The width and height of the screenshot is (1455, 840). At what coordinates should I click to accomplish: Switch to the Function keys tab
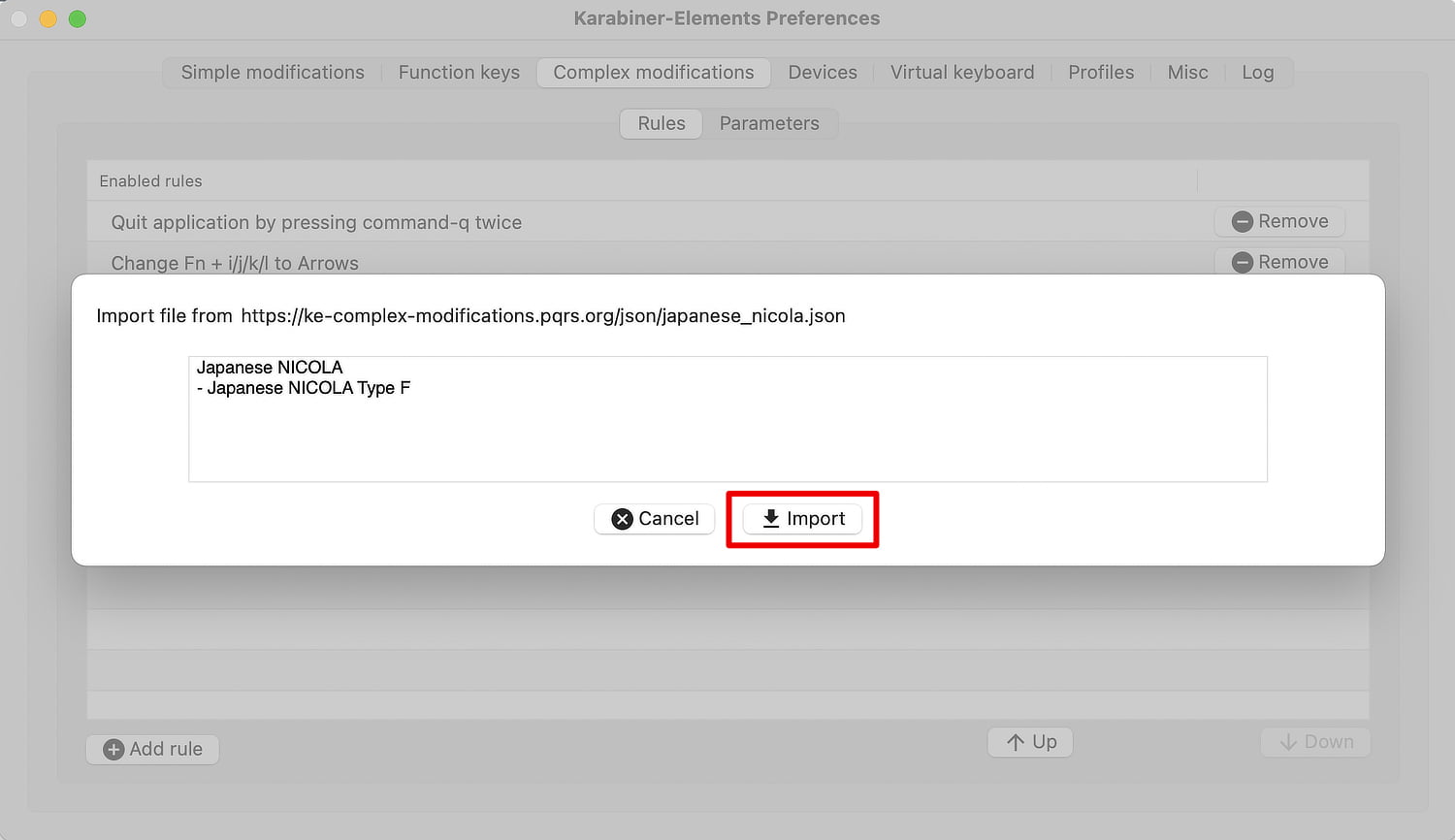tap(459, 73)
